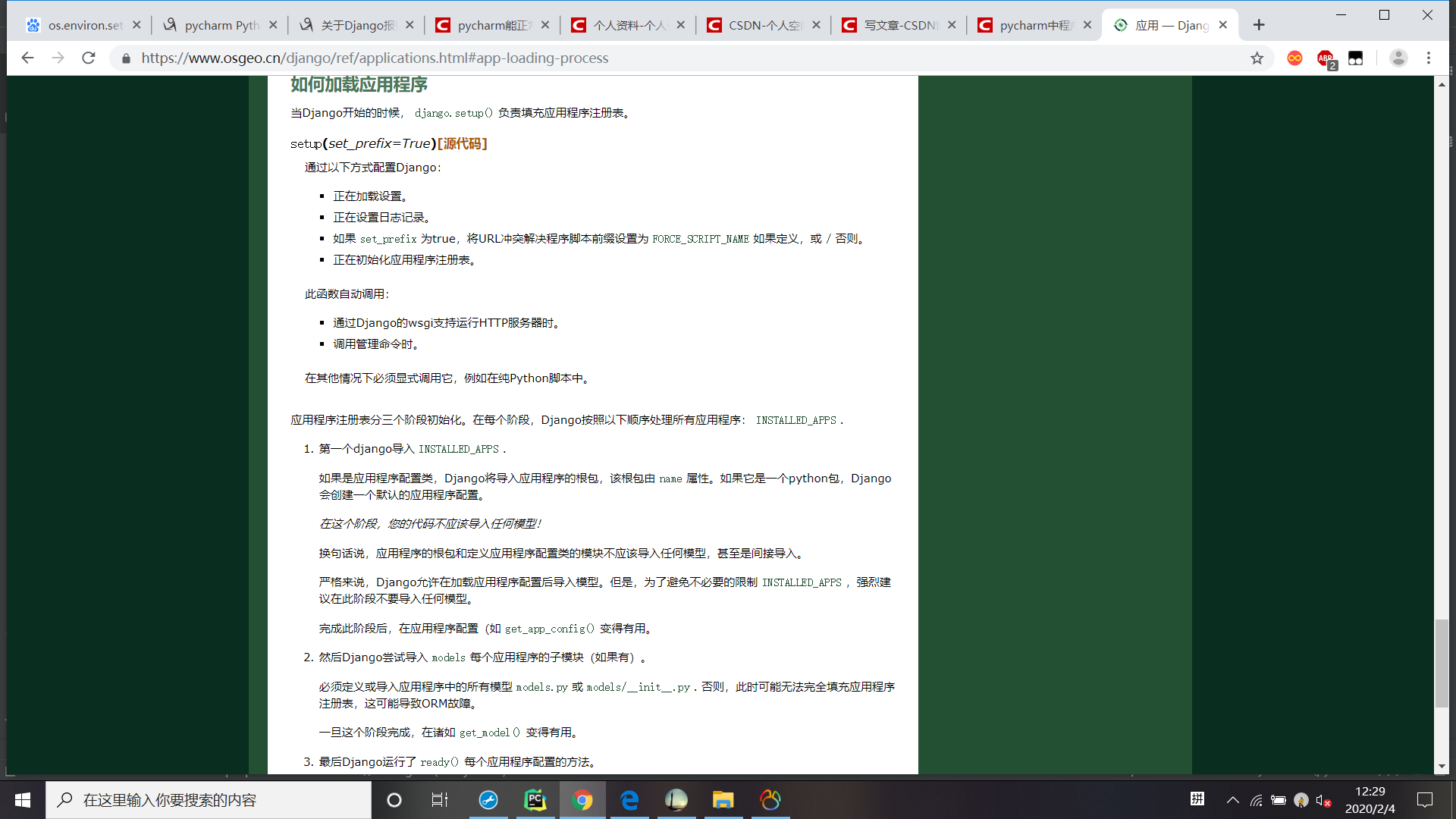Screen dimensions: 1456x819
Task: Open Chrome three-dot menu
Action: tap(1429, 58)
